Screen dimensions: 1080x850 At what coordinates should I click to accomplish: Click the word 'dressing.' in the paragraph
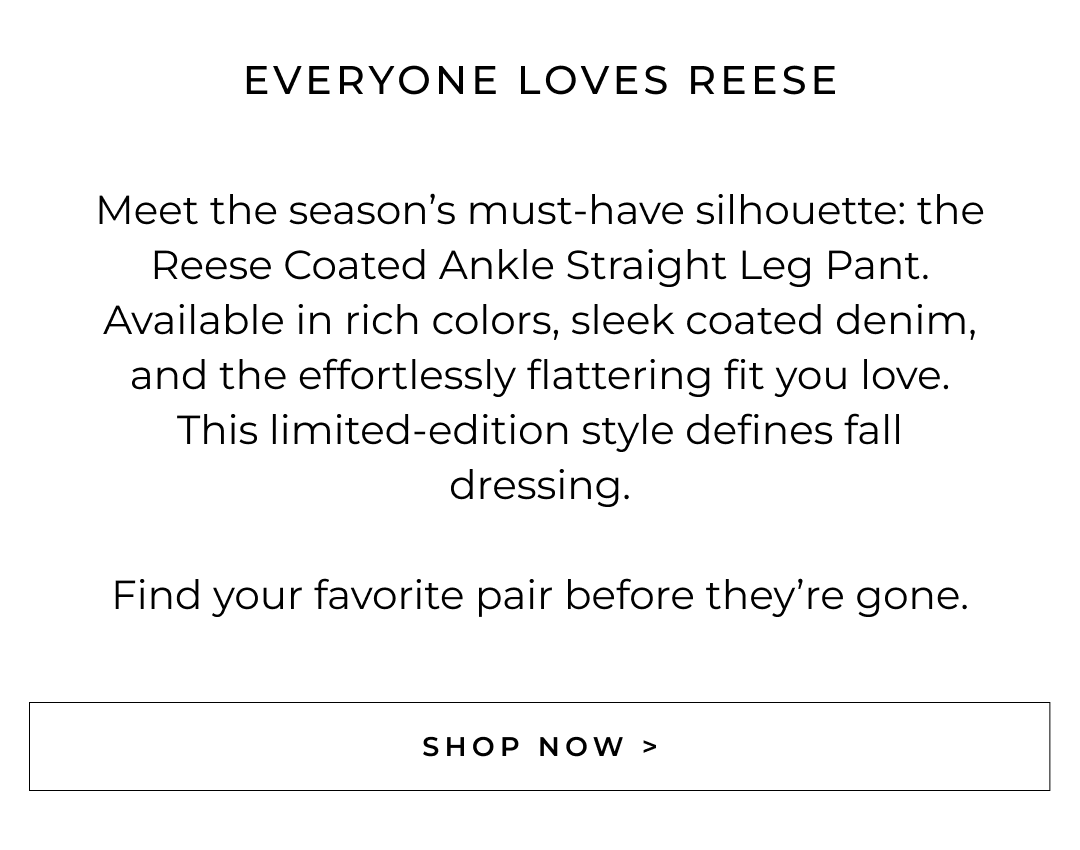point(540,486)
